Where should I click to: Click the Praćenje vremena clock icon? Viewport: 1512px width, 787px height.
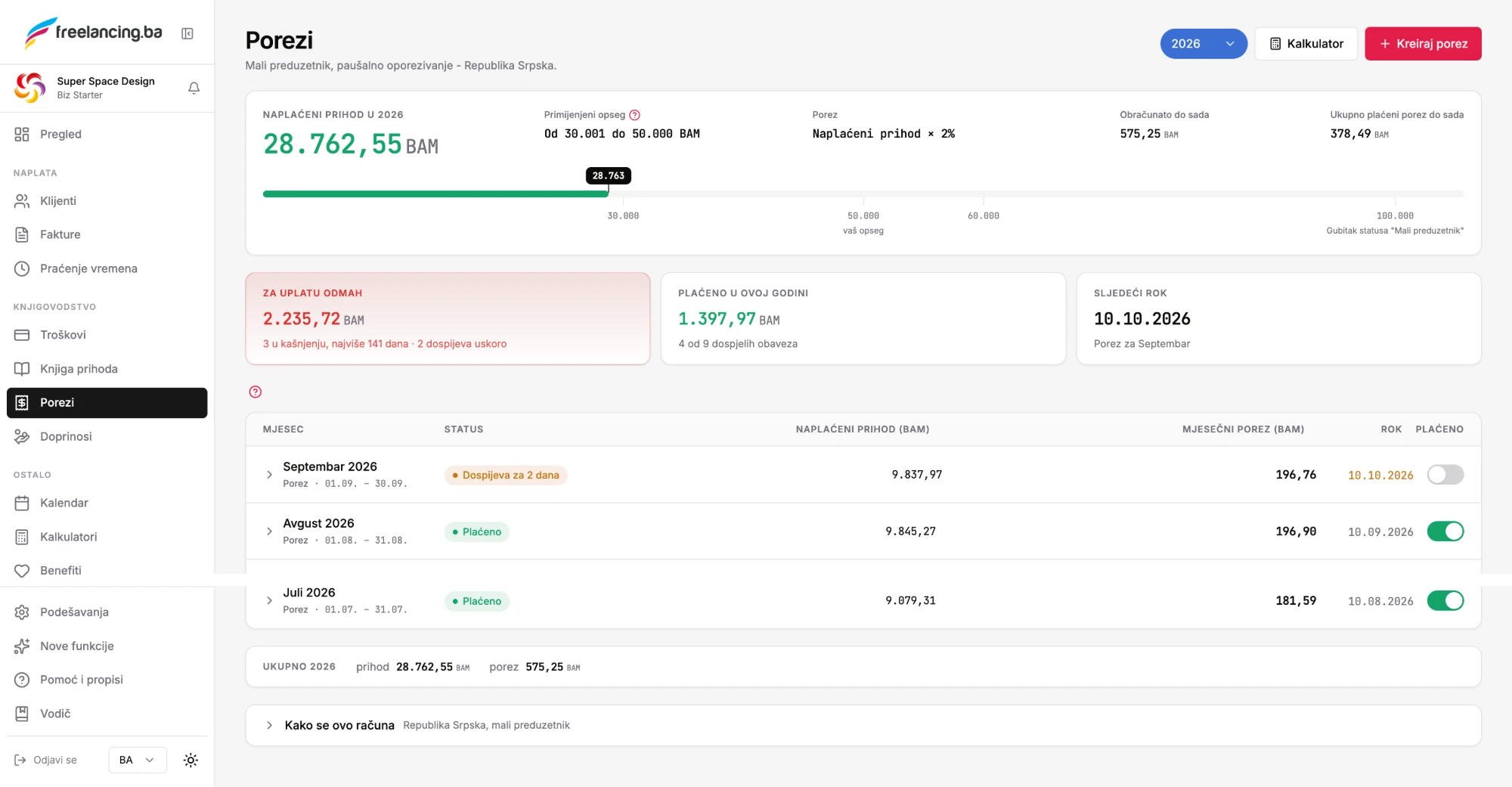coord(22,268)
